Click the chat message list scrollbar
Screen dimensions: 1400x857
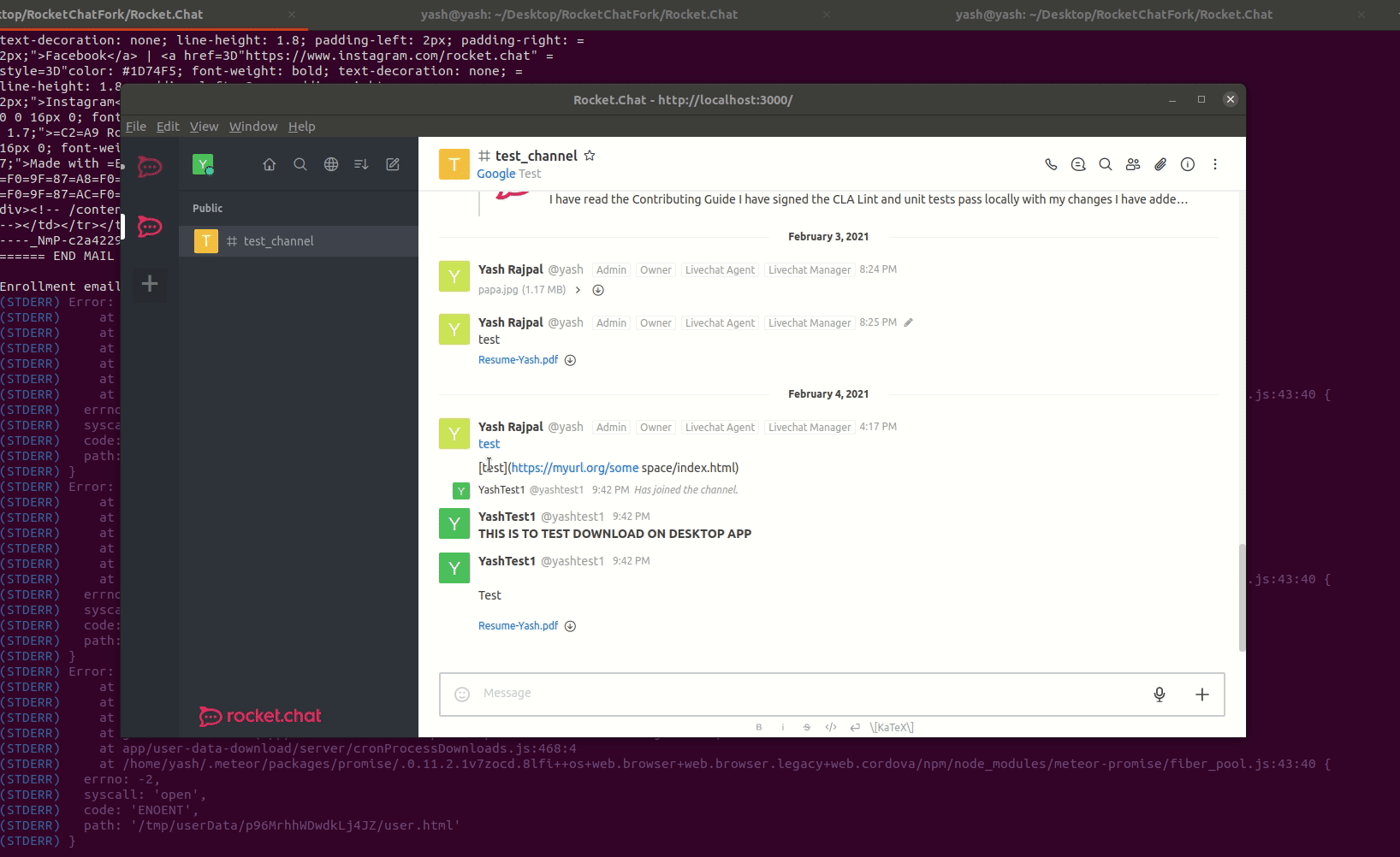pyautogui.click(x=1242, y=598)
